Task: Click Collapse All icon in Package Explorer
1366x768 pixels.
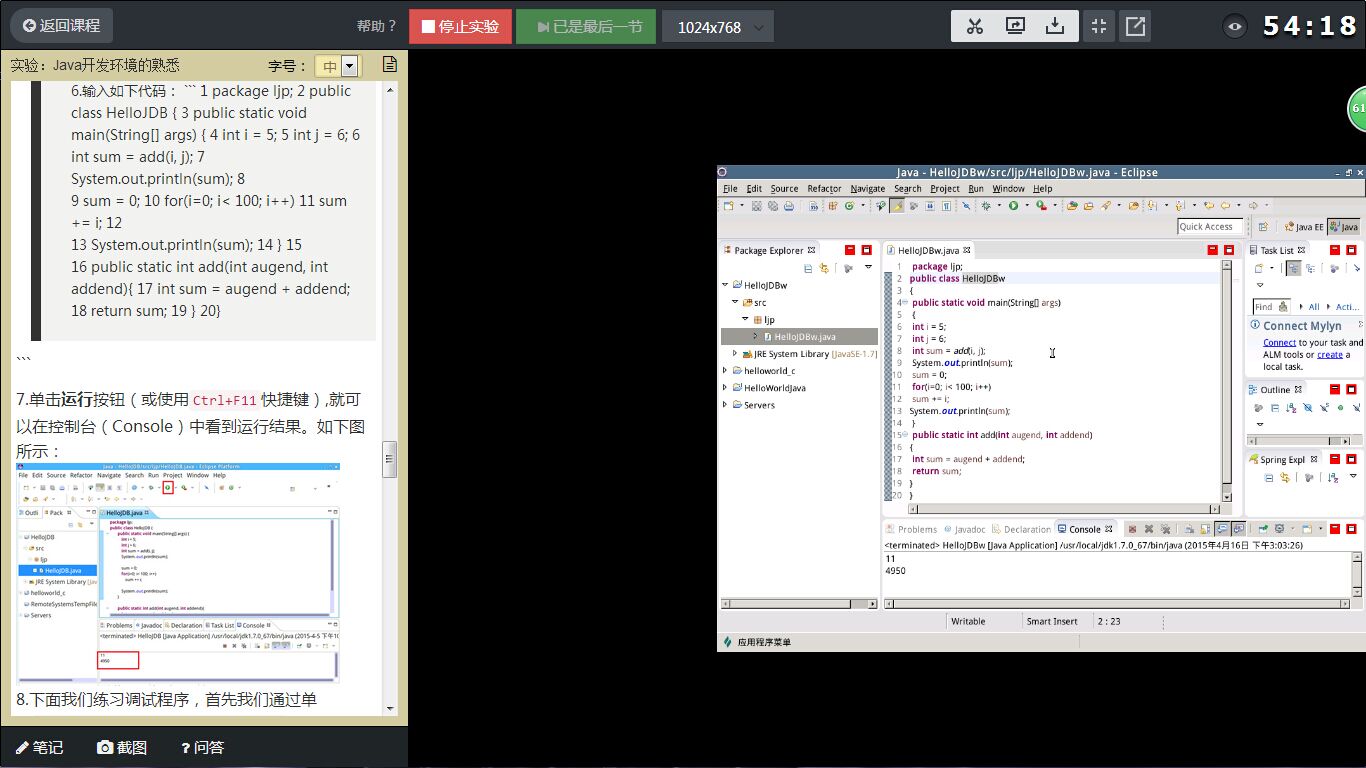Action: (x=807, y=267)
